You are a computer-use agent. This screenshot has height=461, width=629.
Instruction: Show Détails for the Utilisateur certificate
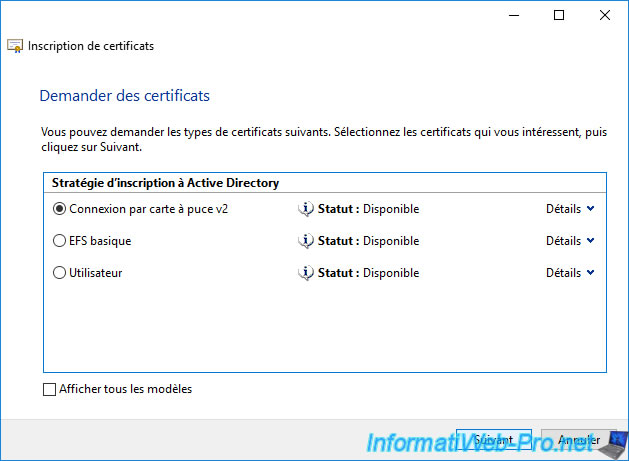[x=570, y=273]
